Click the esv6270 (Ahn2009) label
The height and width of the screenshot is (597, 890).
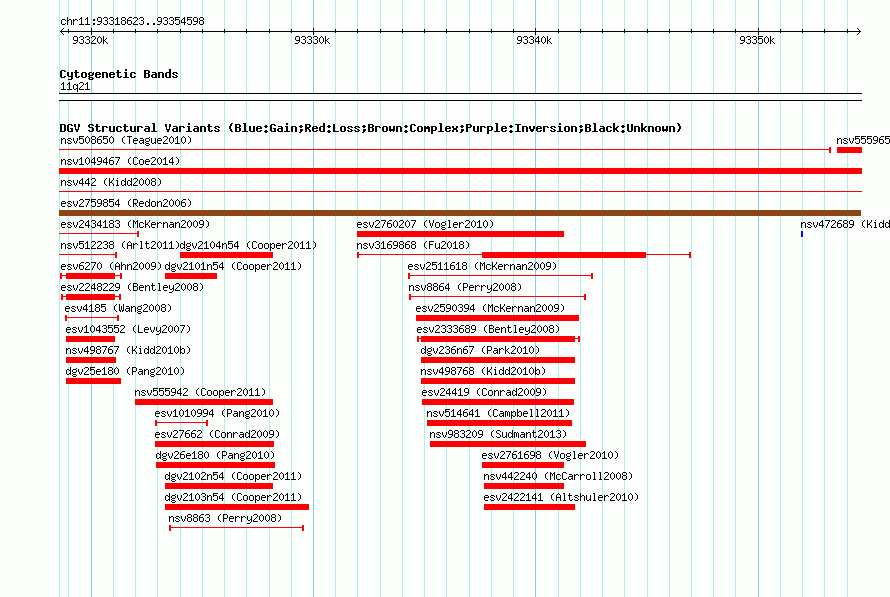111,266
